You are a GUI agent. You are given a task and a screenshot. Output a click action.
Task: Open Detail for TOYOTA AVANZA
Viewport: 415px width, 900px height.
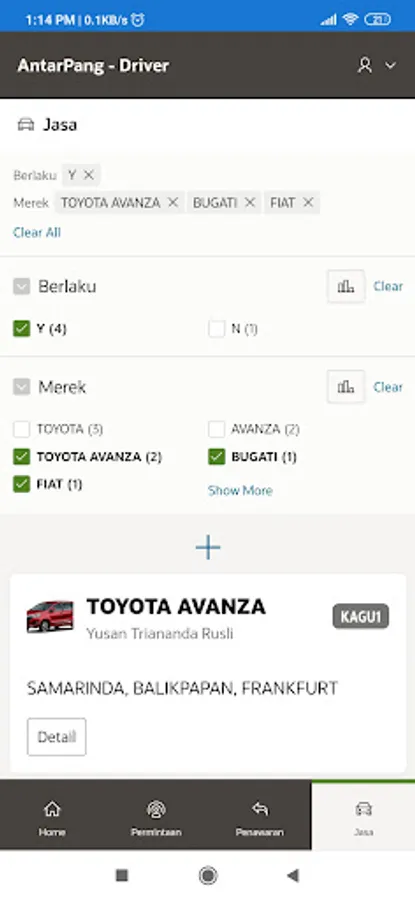click(x=56, y=737)
